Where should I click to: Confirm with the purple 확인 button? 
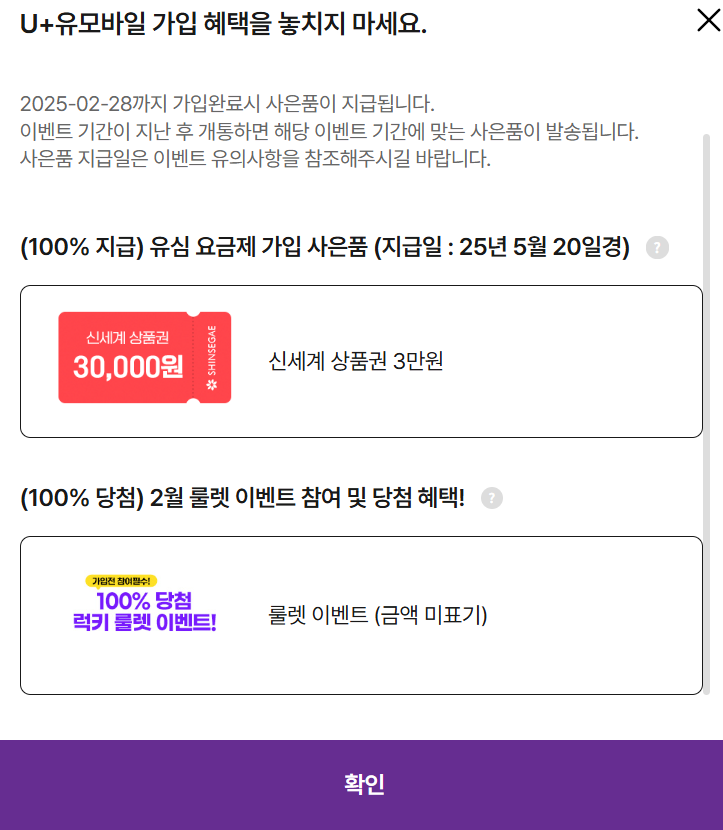(x=362, y=785)
